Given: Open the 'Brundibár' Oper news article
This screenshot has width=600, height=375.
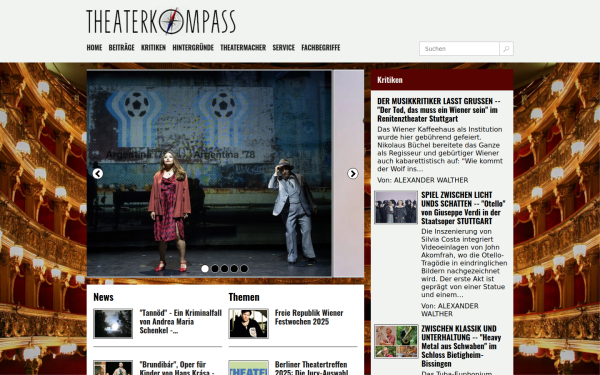Looking at the screenshot, I should [177, 368].
